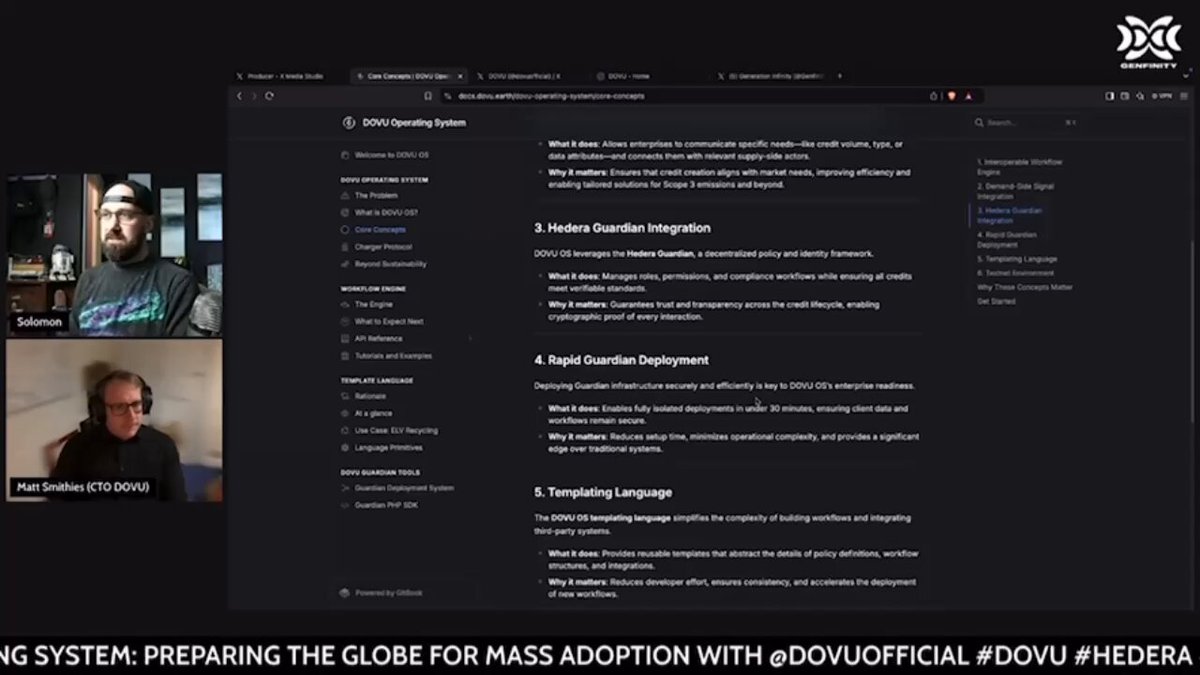Click the icon beside Language Primitives
Image resolution: width=1200 pixels, height=675 pixels.
click(345, 447)
